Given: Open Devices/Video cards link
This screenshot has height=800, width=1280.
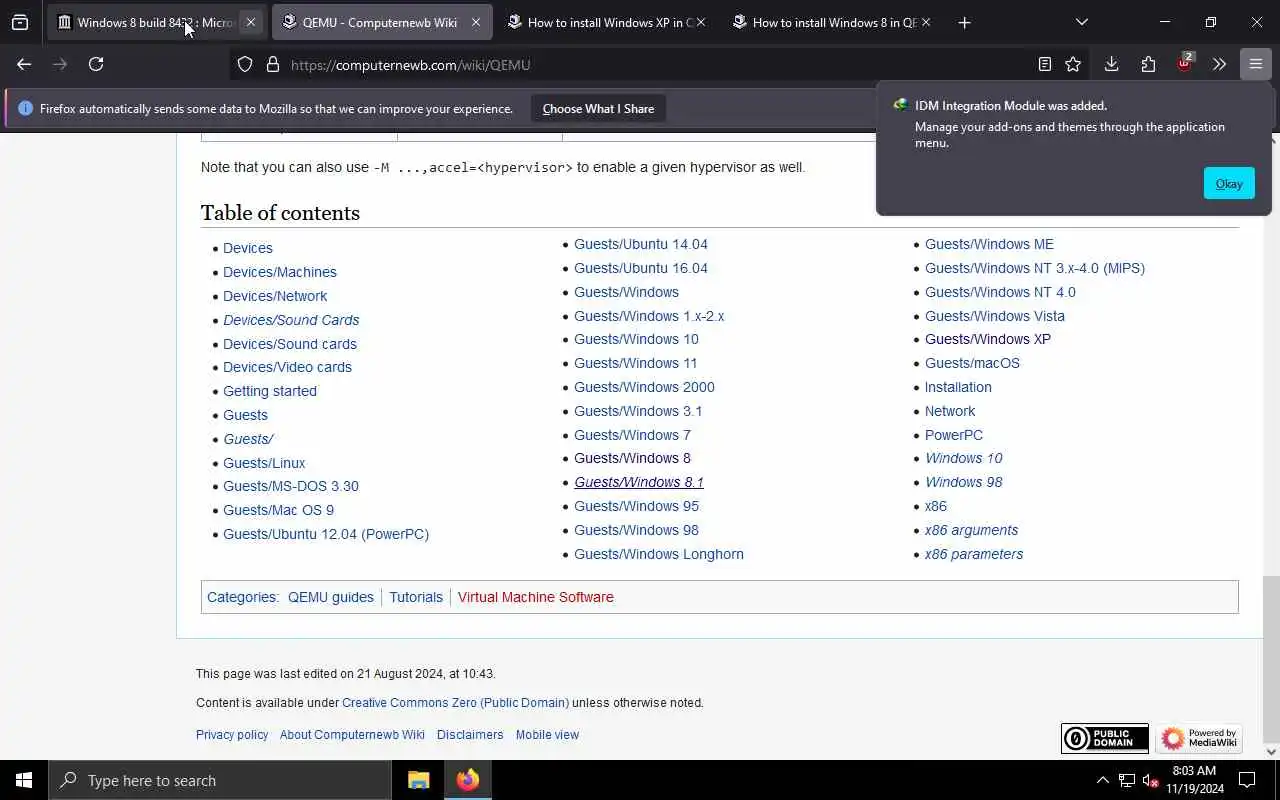Looking at the screenshot, I should click(x=287, y=367).
